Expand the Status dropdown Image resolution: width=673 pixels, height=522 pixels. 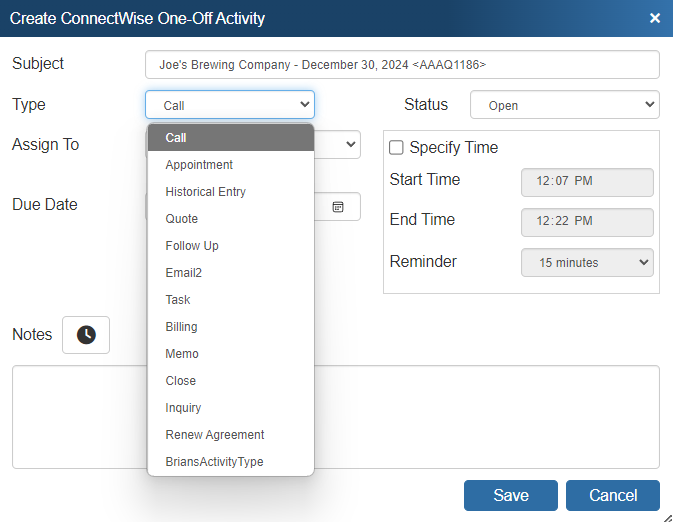564,105
